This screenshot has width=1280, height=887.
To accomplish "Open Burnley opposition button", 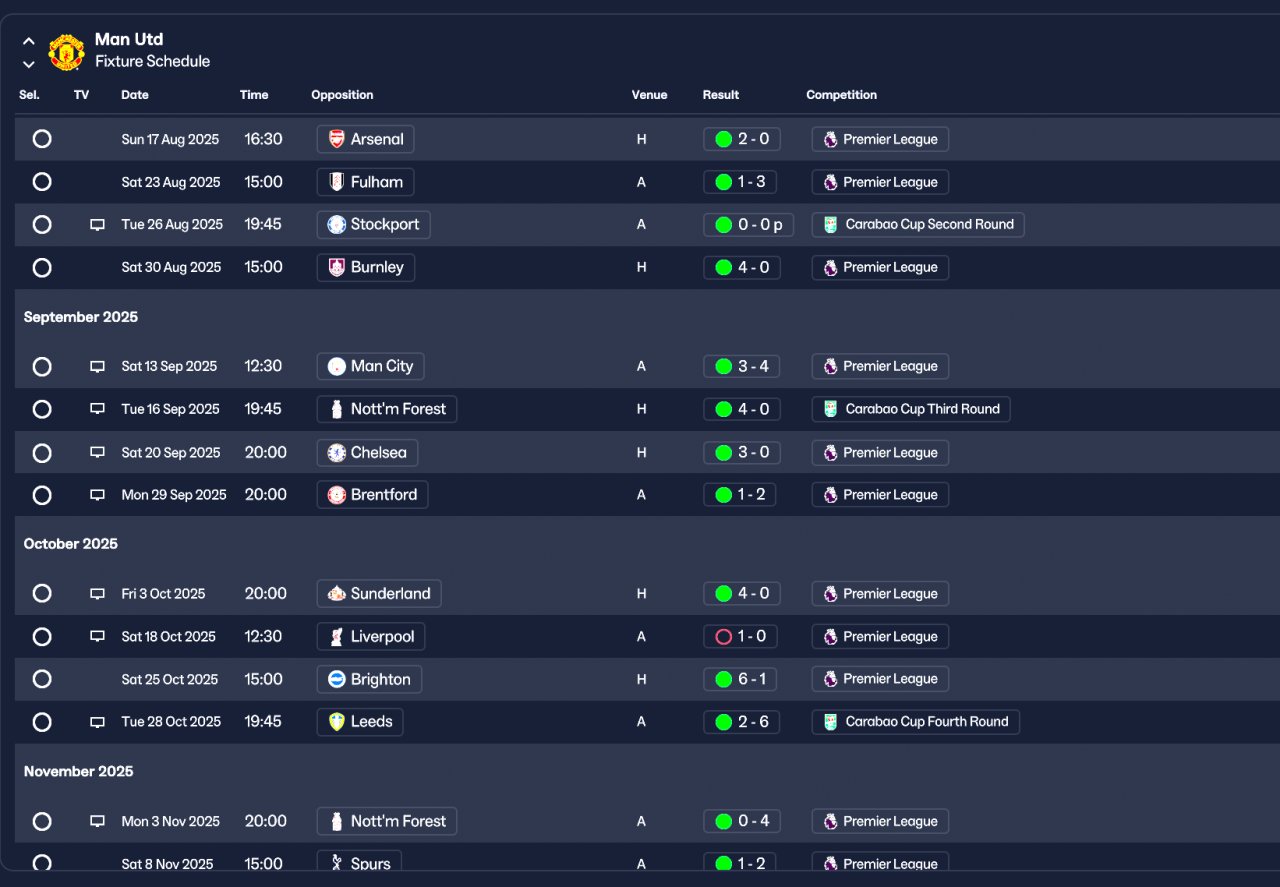I will (365, 268).
